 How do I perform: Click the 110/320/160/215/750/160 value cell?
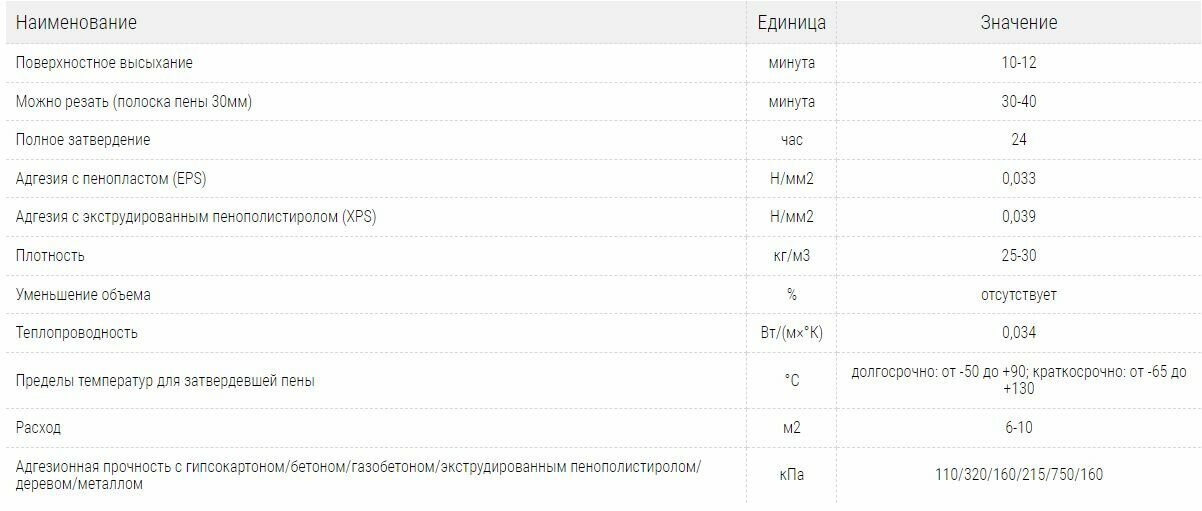click(1018, 474)
